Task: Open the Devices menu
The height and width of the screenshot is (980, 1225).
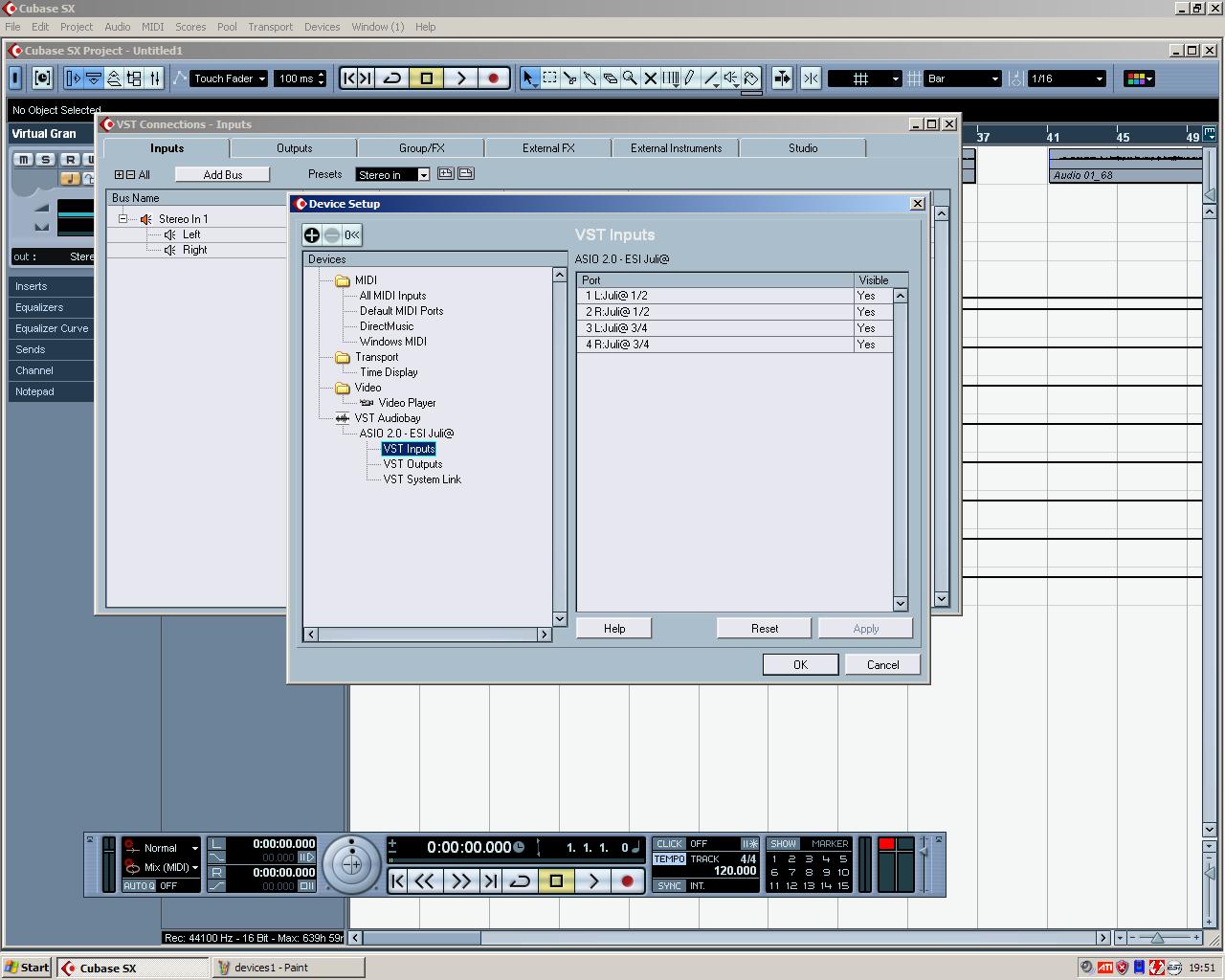Action: pos(322,27)
